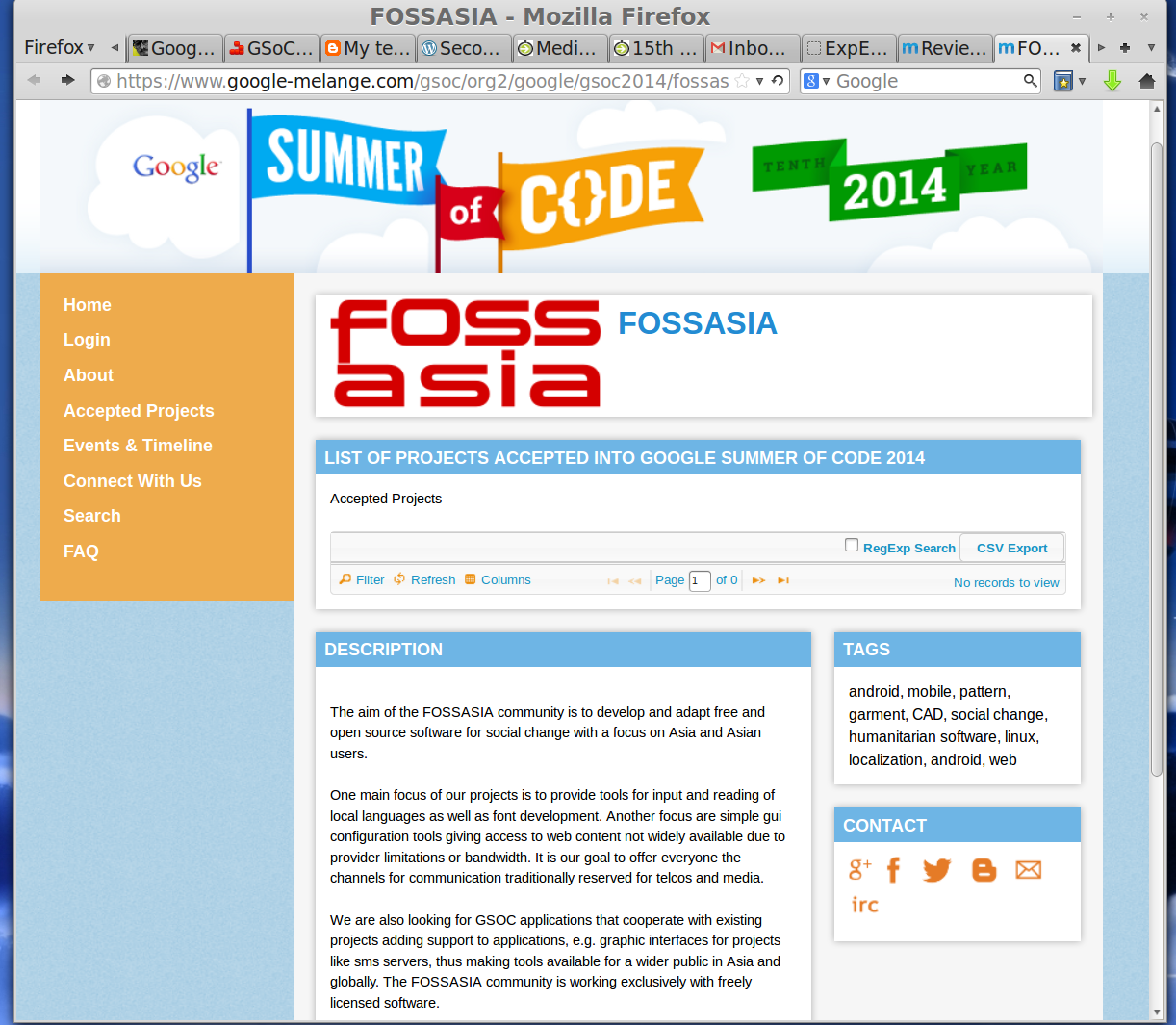Viewport: 1176px width, 1025px height.
Task: Open the email envelope contact icon
Action: pos(1029,870)
